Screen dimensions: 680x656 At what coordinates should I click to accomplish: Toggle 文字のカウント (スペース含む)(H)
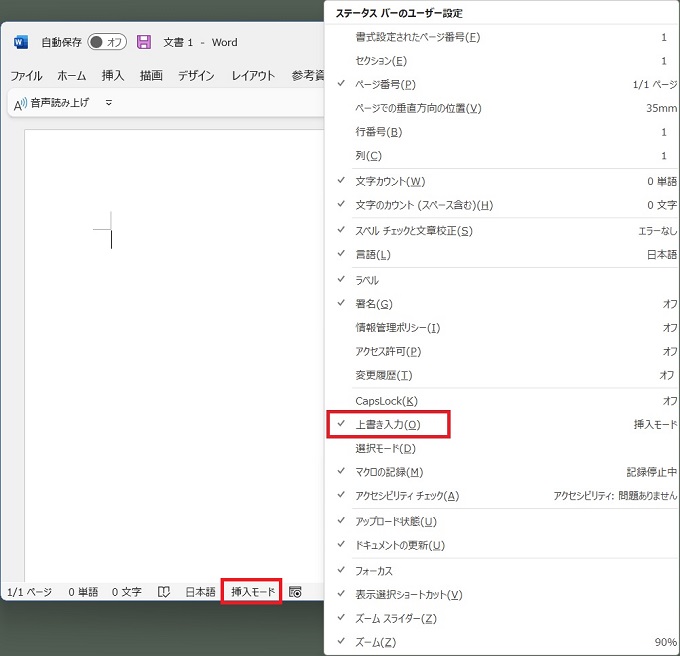[502, 205]
